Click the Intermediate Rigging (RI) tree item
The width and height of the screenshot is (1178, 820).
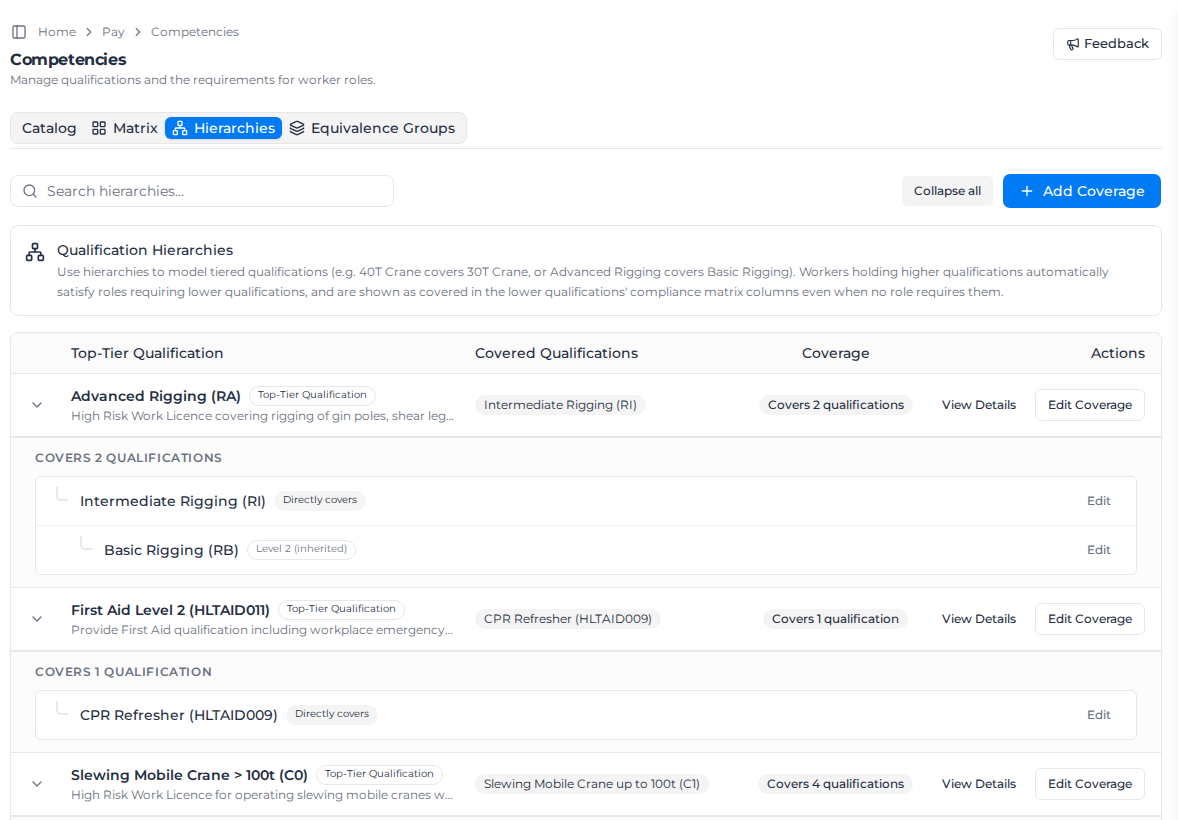[x=173, y=502]
